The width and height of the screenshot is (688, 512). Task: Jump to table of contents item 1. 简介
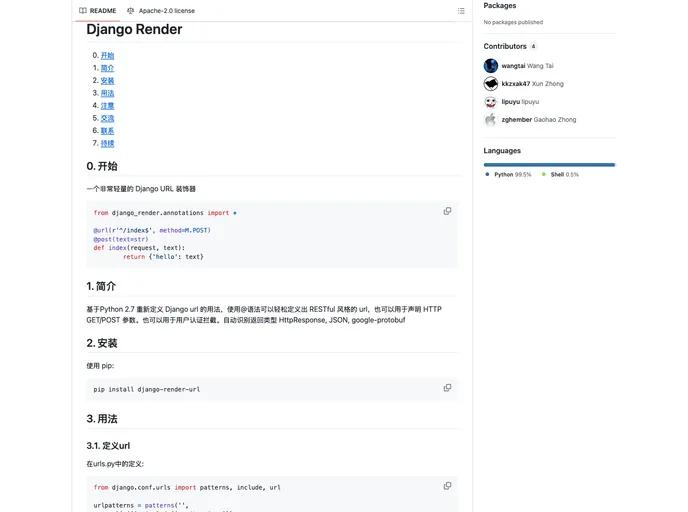point(107,68)
